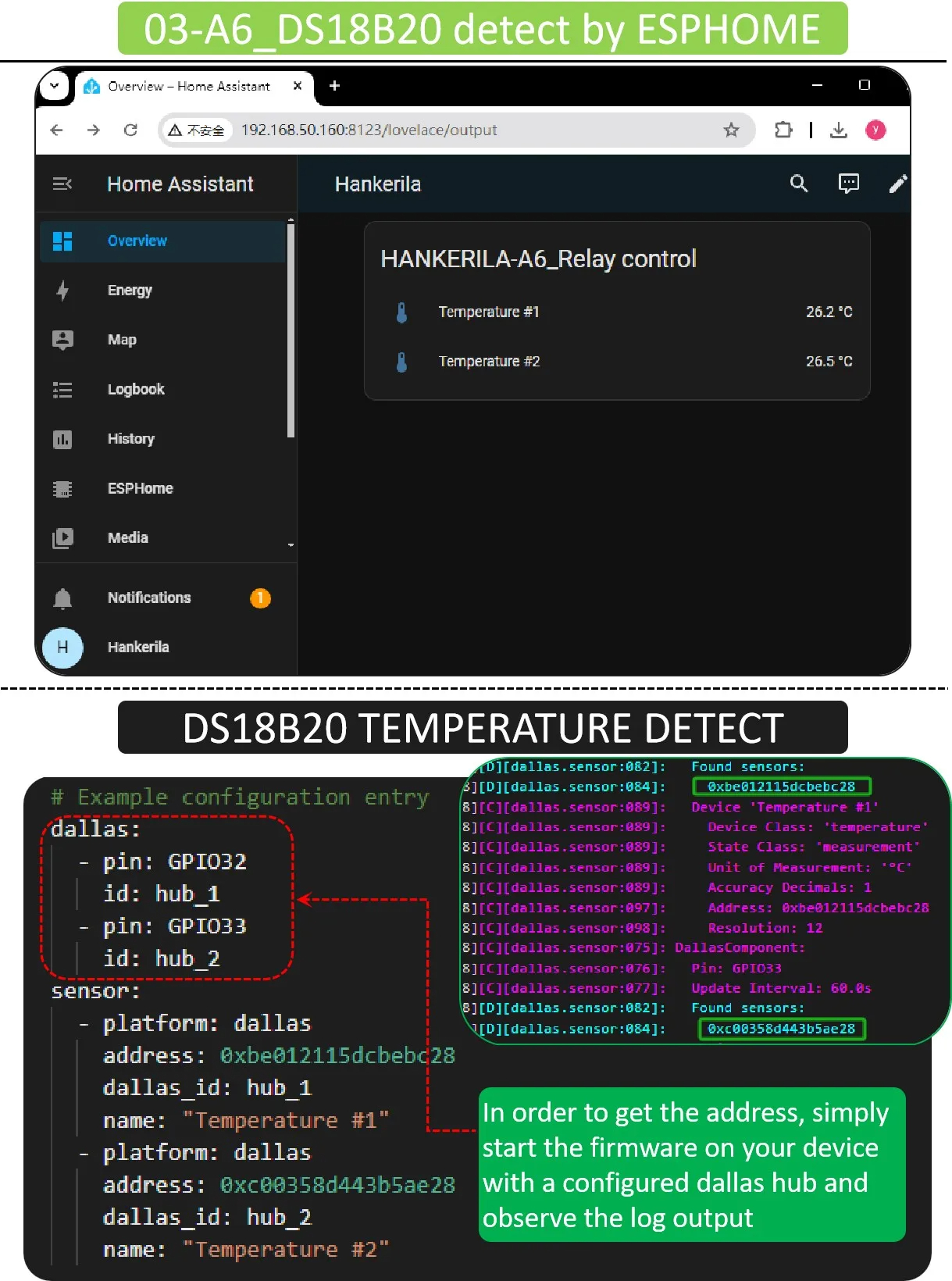Collapse the Home Assistant sidebar
952x1281 pixels.
(x=62, y=184)
